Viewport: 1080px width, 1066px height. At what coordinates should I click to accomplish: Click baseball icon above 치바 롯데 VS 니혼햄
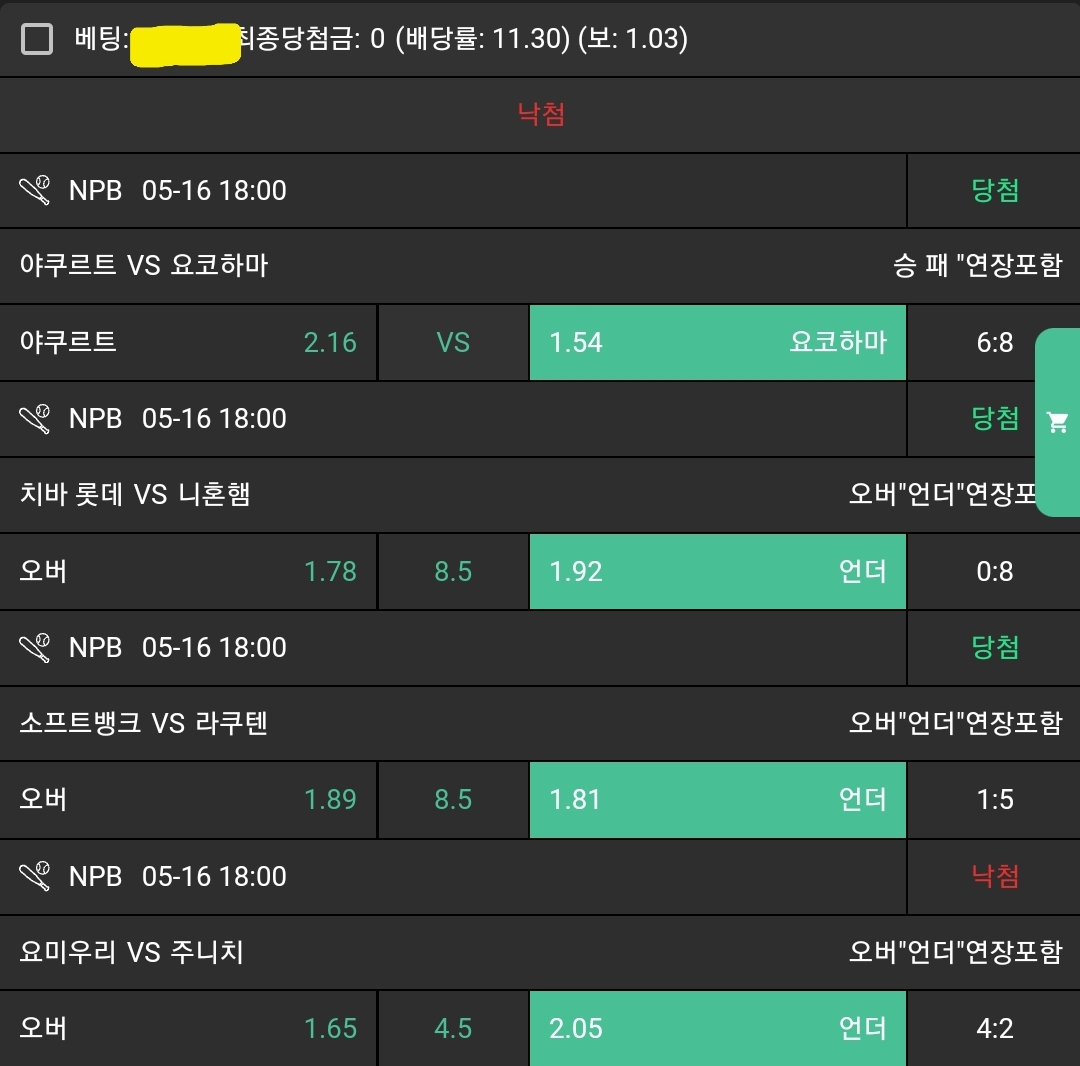tap(35, 419)
